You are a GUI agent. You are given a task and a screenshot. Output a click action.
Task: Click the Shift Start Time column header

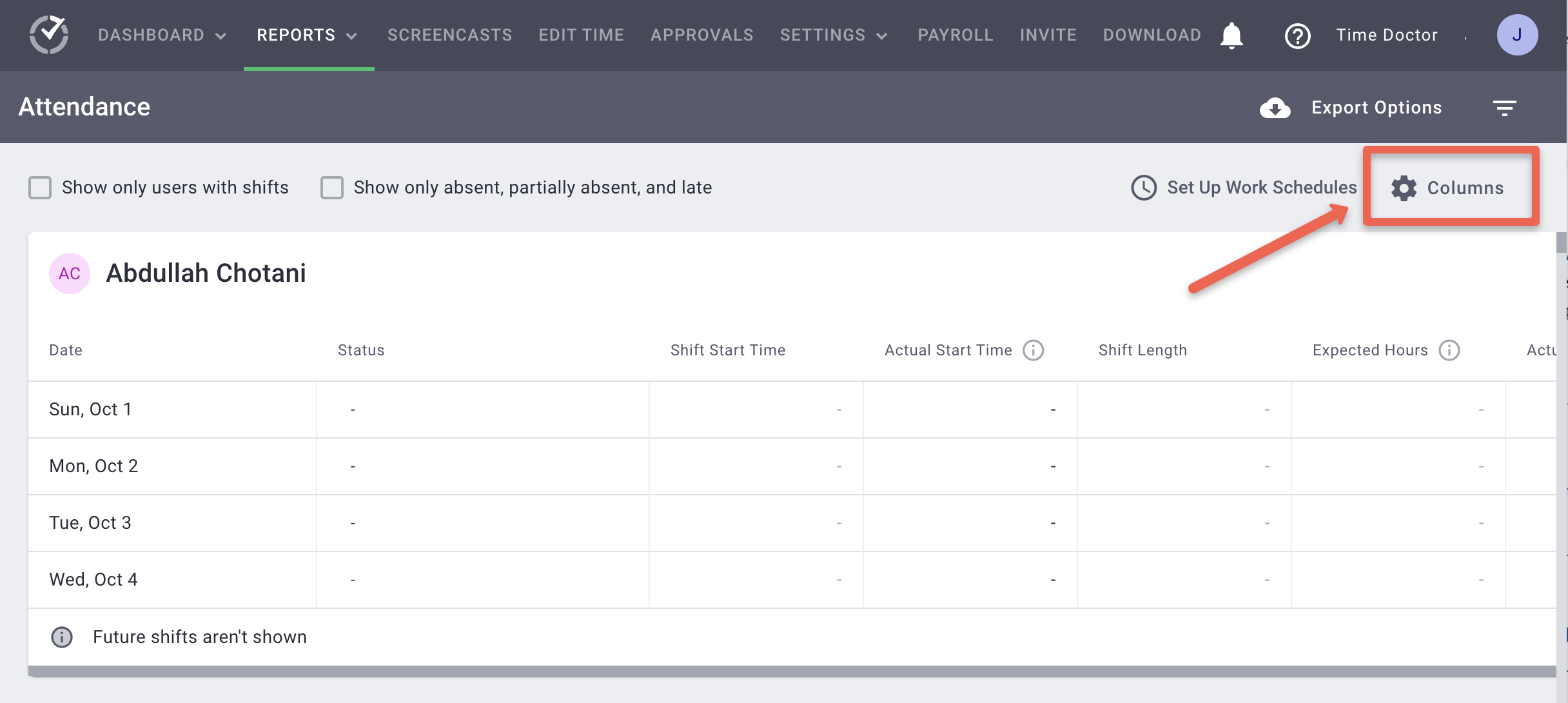[x=728, y=350]
